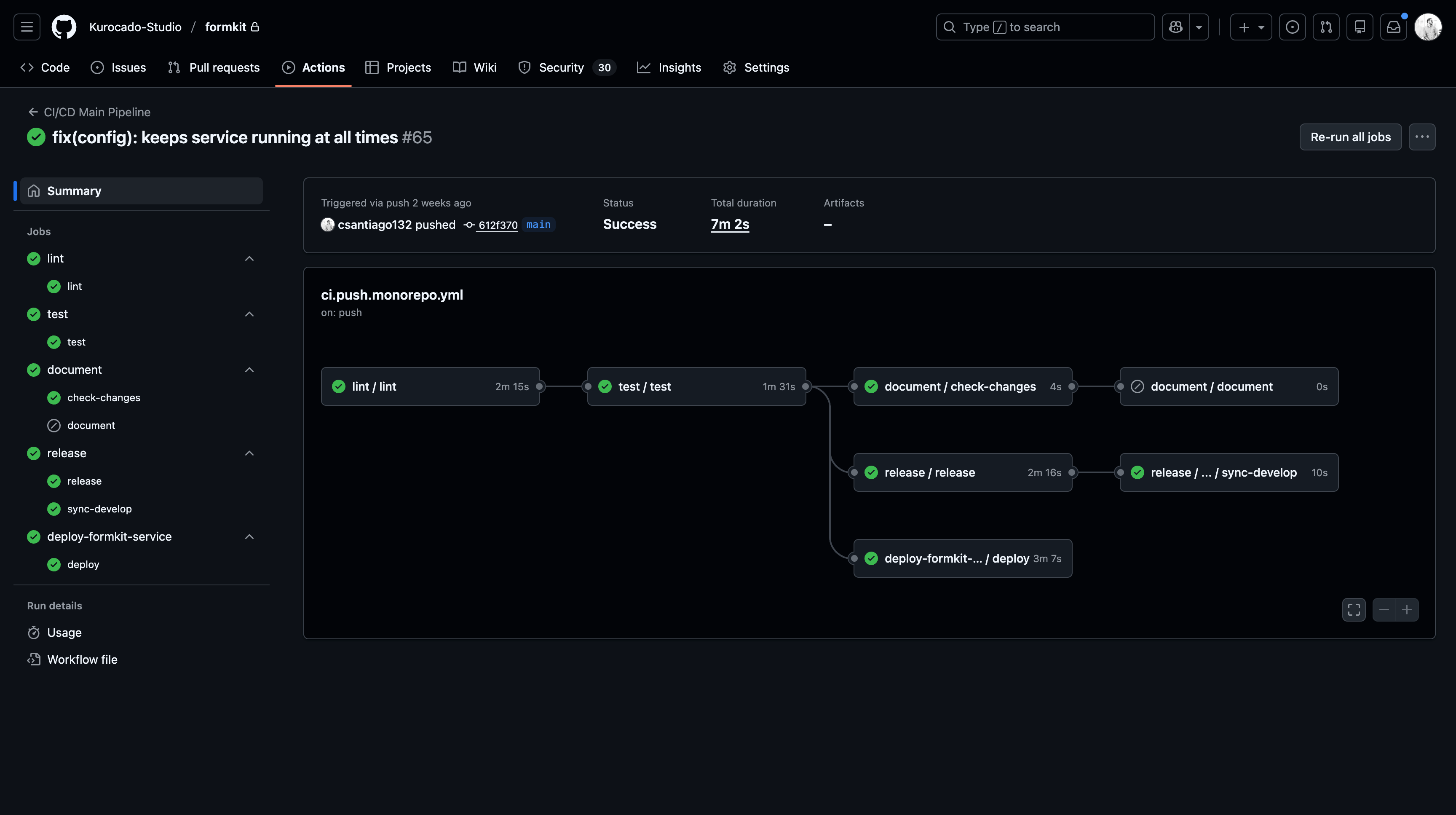Open the Kurocado-Studio organization link
The width and height of the screenshot is (1456, 815).
click(135, 27)
